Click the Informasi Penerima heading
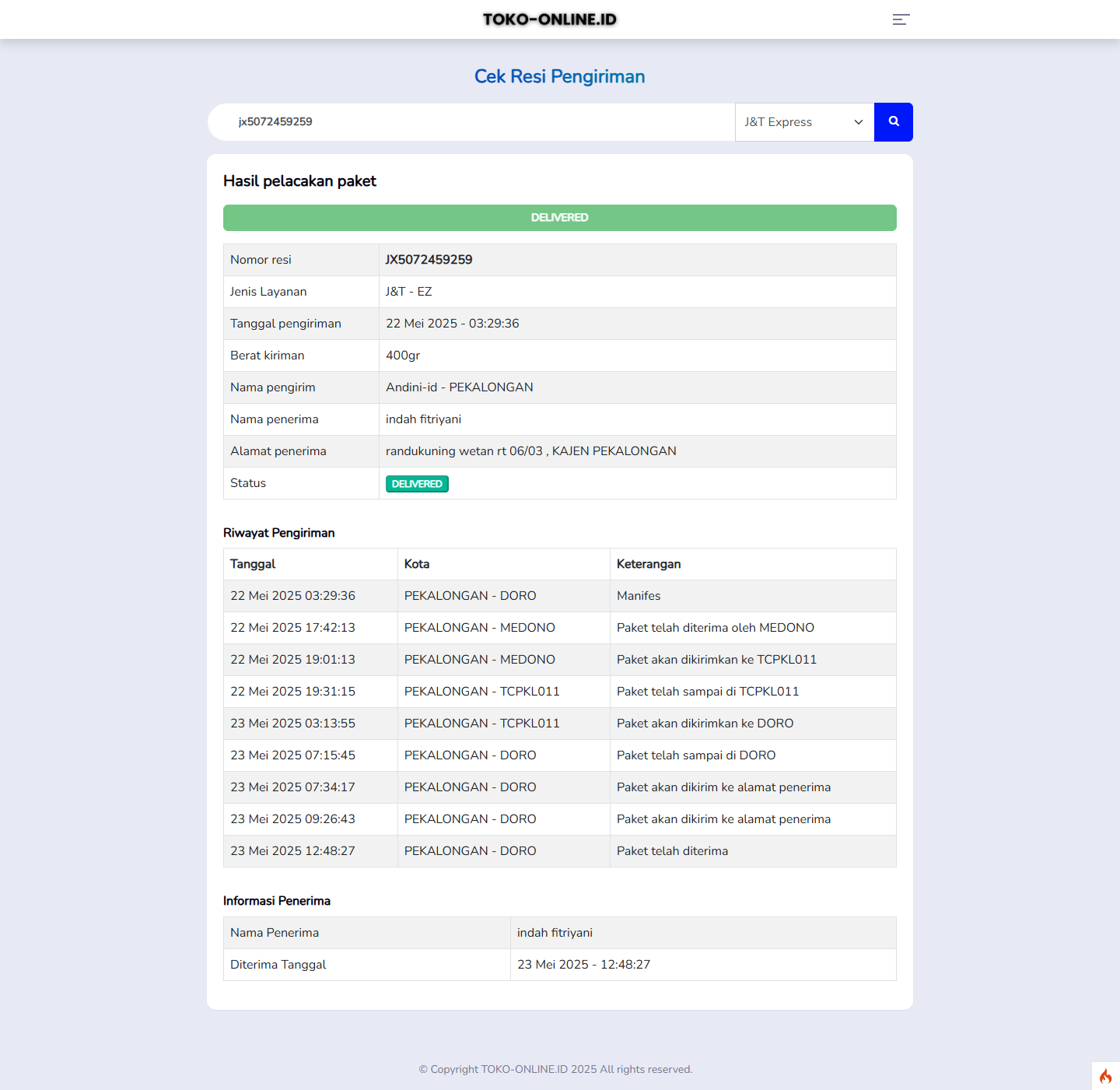This screenshot has height=1090, width=1120. [277, 901]
